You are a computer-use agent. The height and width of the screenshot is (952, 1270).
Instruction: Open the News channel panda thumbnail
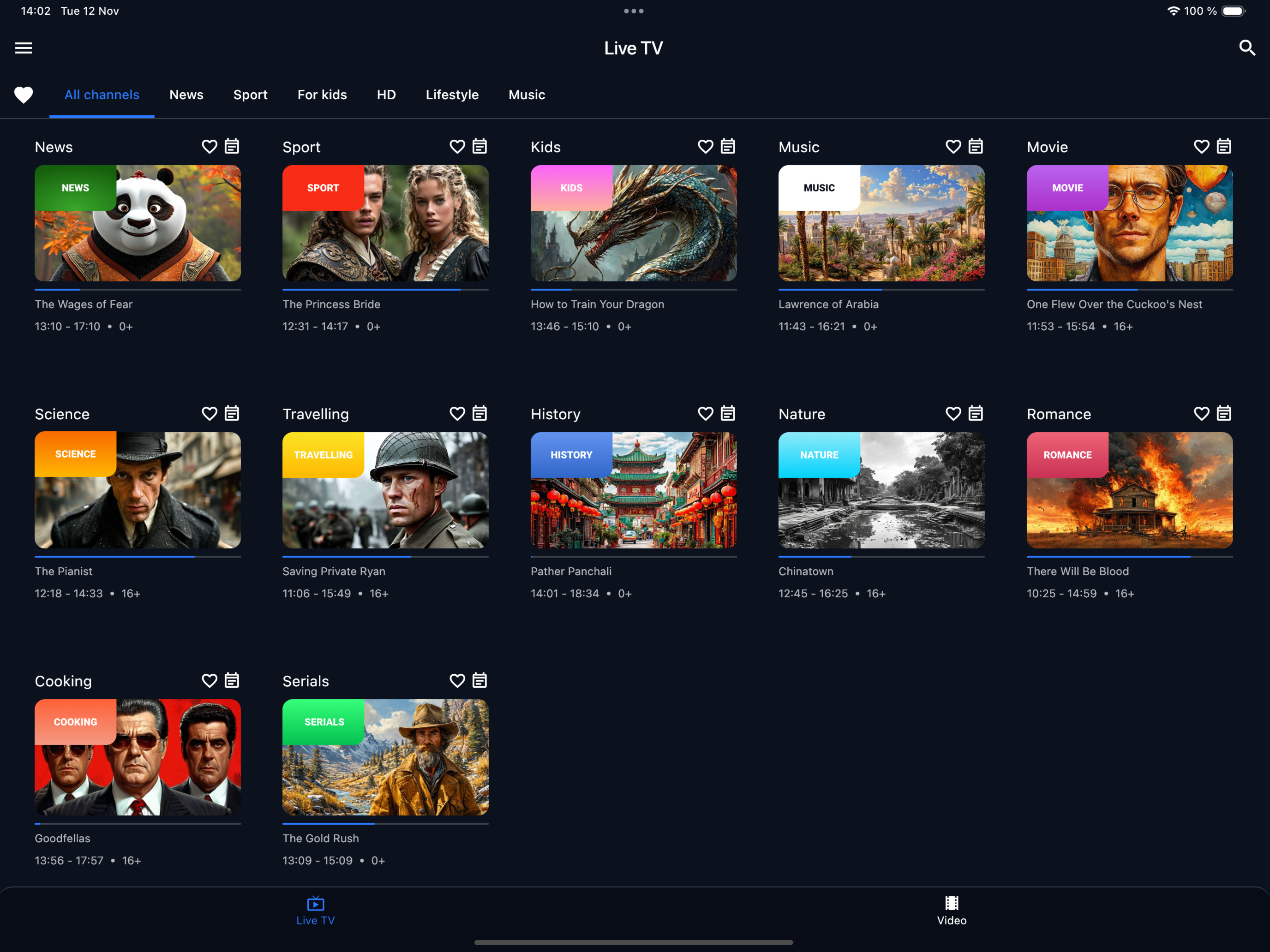pos(138,223)
